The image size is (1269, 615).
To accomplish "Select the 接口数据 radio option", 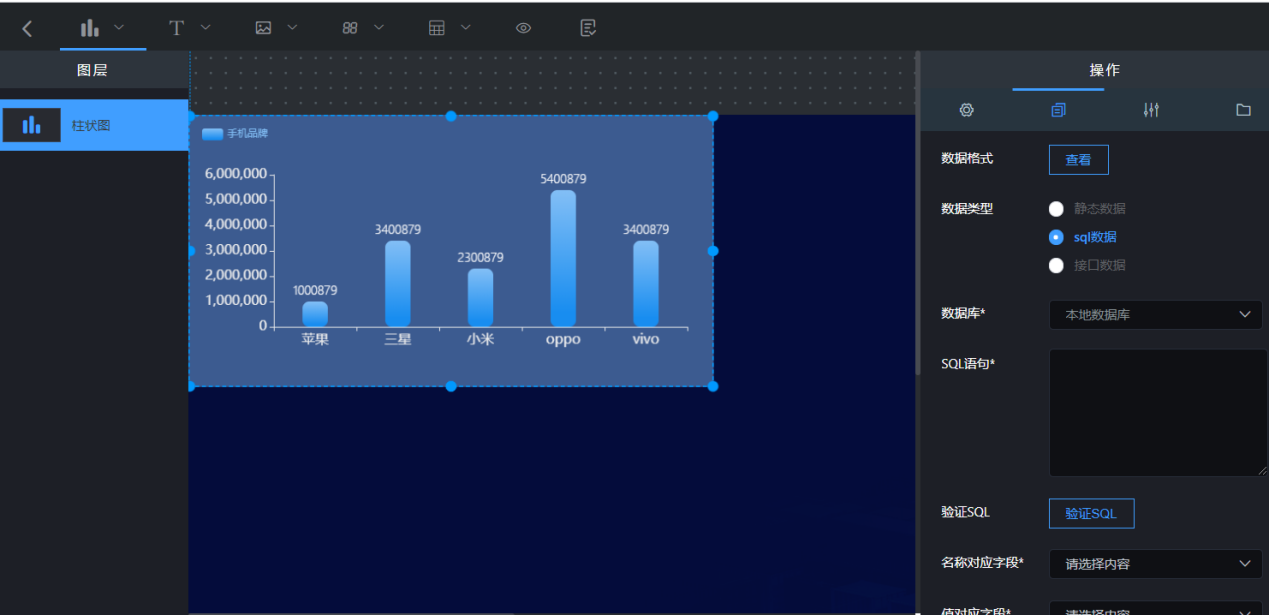I will [1056, 265].
